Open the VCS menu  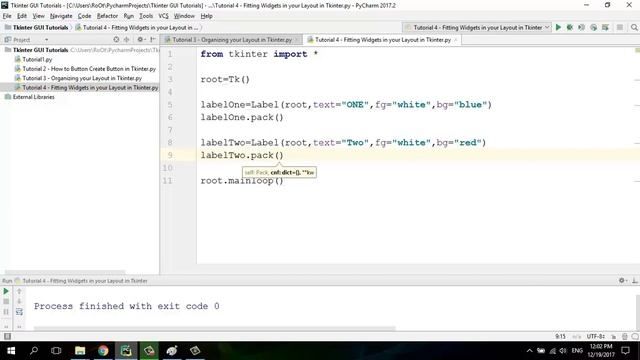coord(163,16)
